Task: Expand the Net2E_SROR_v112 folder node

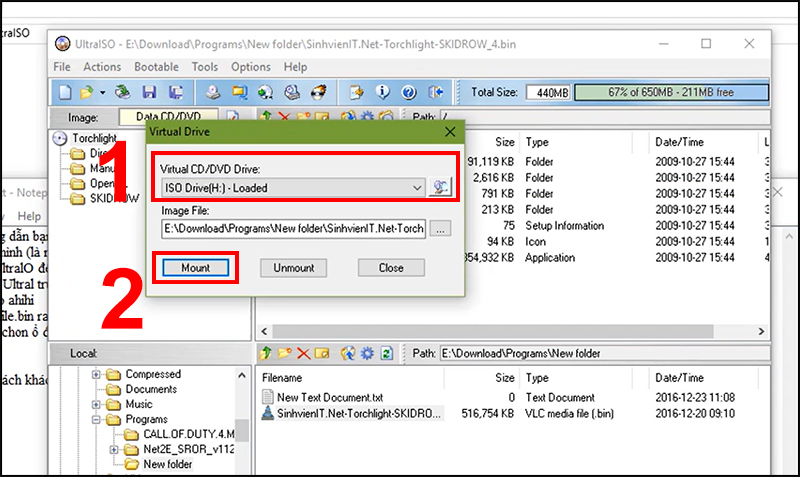Action: [x=114, y=450]
